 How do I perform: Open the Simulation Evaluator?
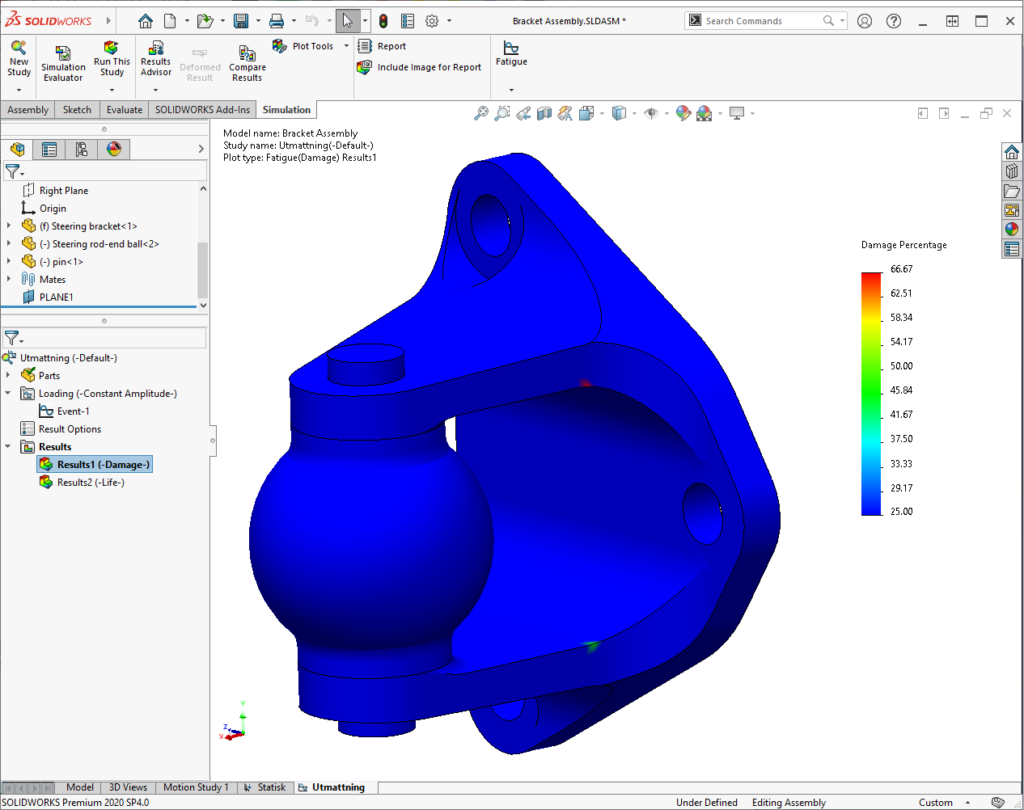click(x=63, y=55)
